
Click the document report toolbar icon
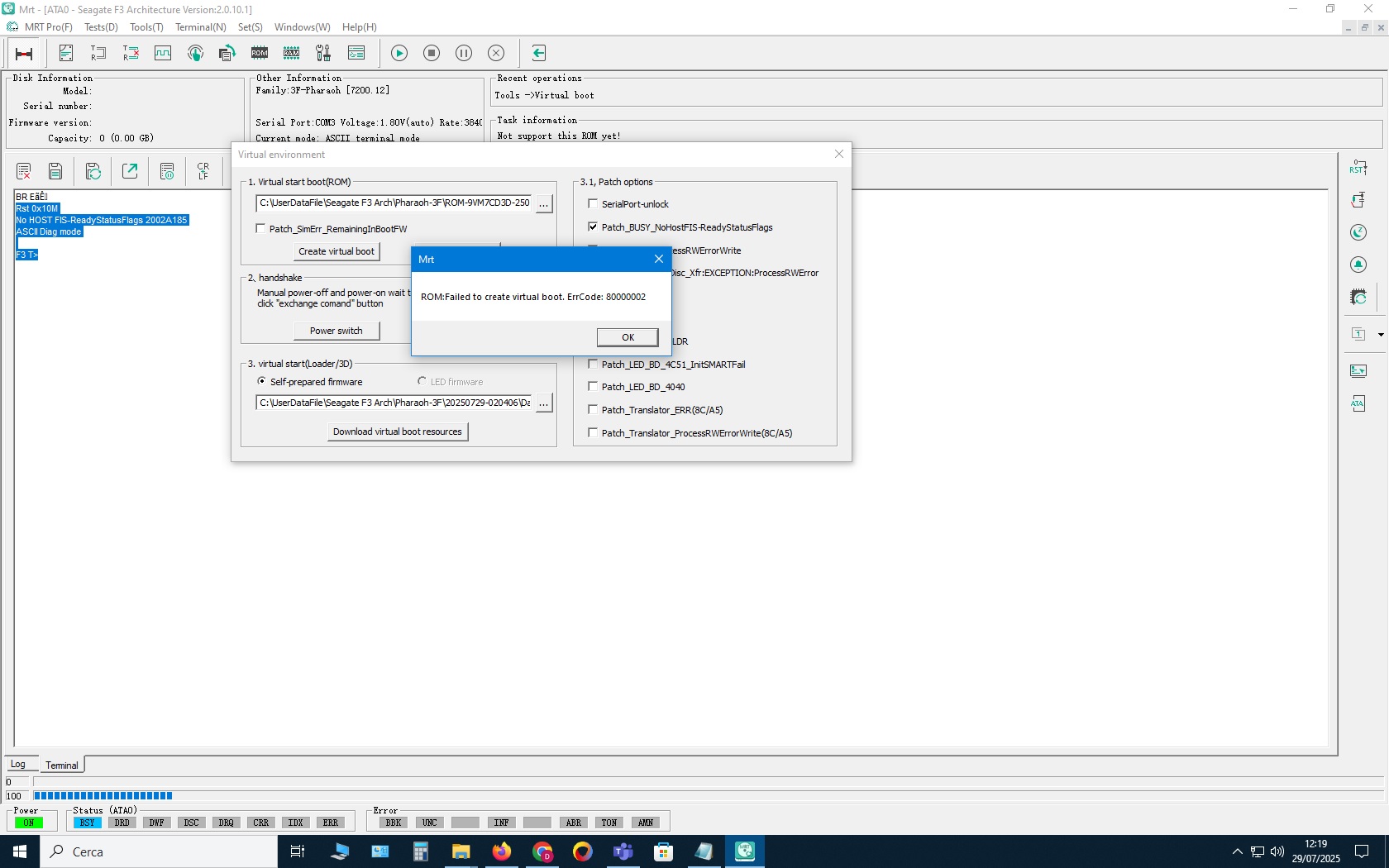pyautogui.click(x=66, y=53)
